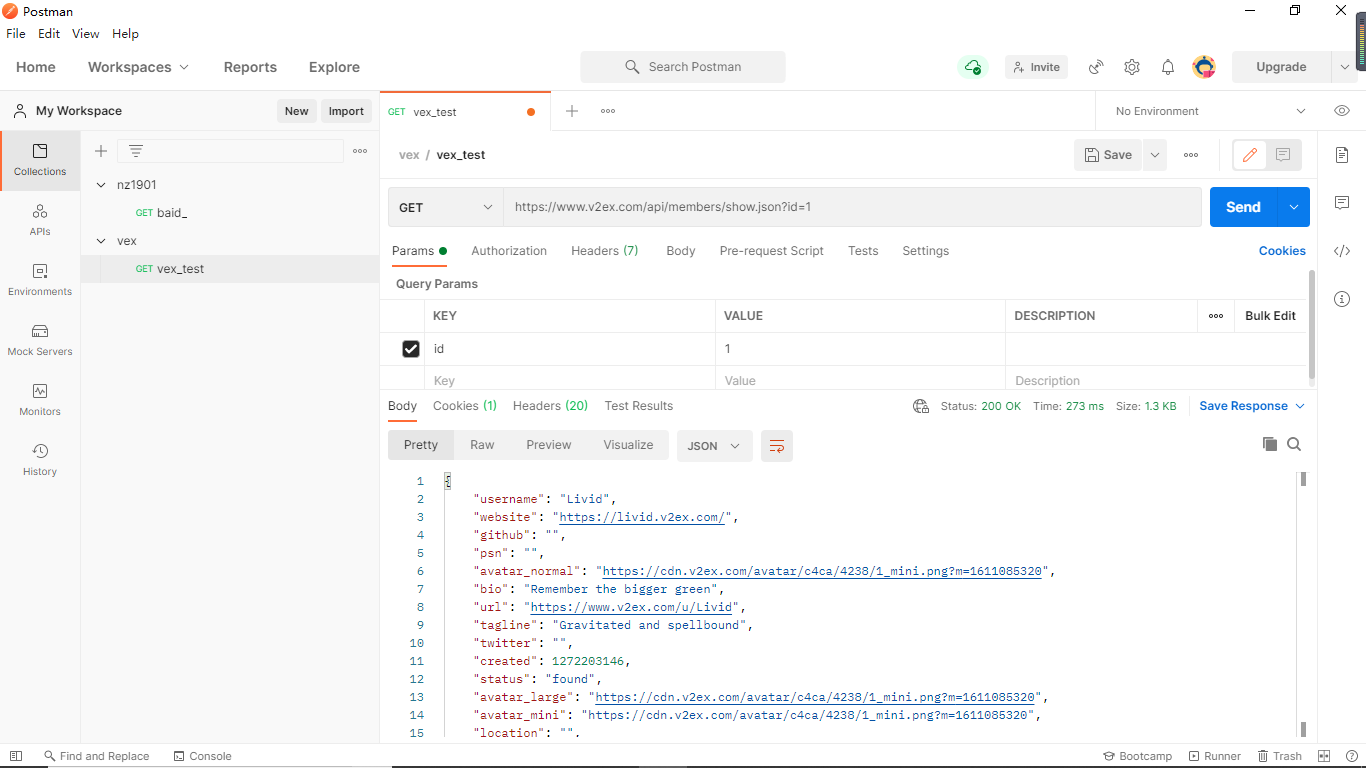Open the Runner in status bar
The width and height of the screenshot is (1366, 768).
click(1215, 756)
